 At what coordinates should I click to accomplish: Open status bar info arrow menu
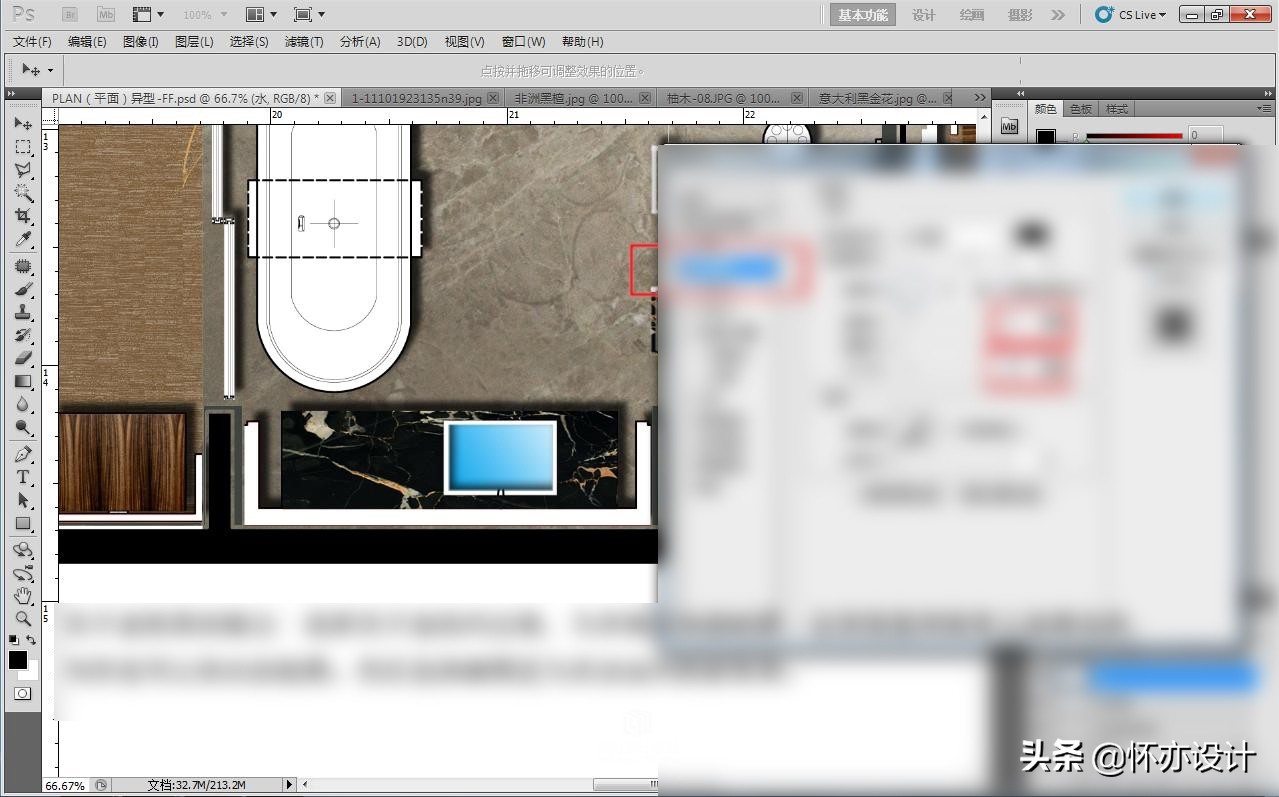pos(290,785)
